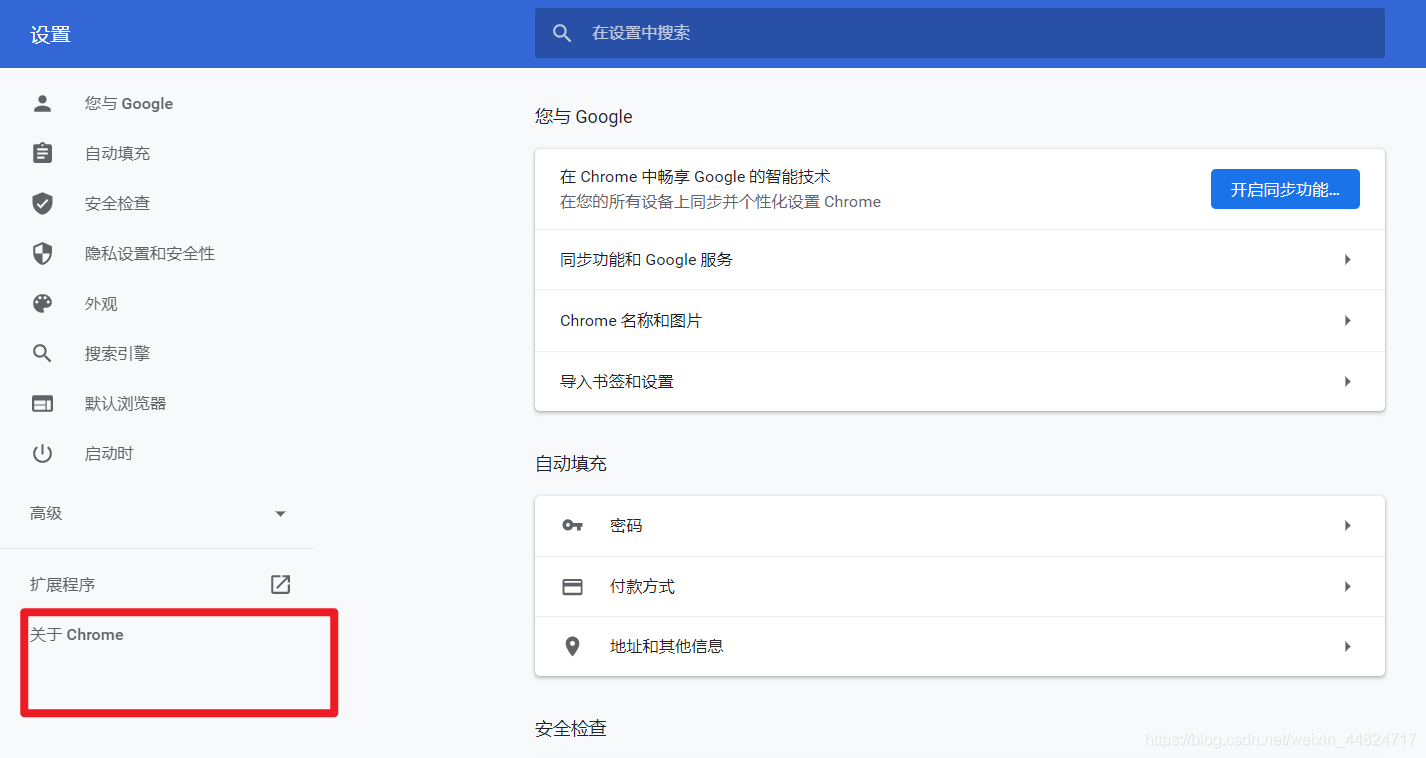
Task: Open arrow in the 地址和其他信息 row
Action: [1348, 646]
